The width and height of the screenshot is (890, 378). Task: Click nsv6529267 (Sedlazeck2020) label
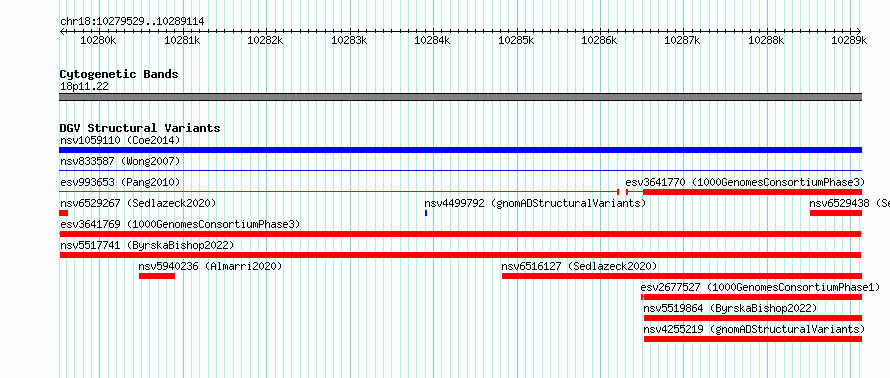pyautogui.click(x=138, y=203)
